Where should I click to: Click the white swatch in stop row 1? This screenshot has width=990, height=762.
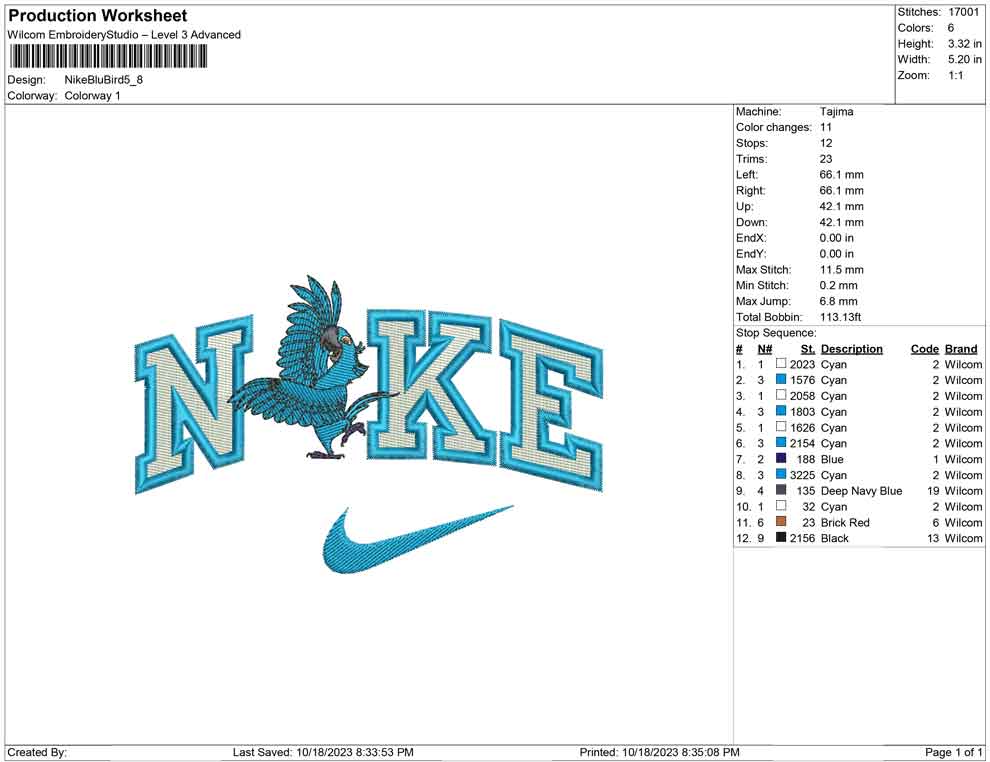[x=781, y=364]
